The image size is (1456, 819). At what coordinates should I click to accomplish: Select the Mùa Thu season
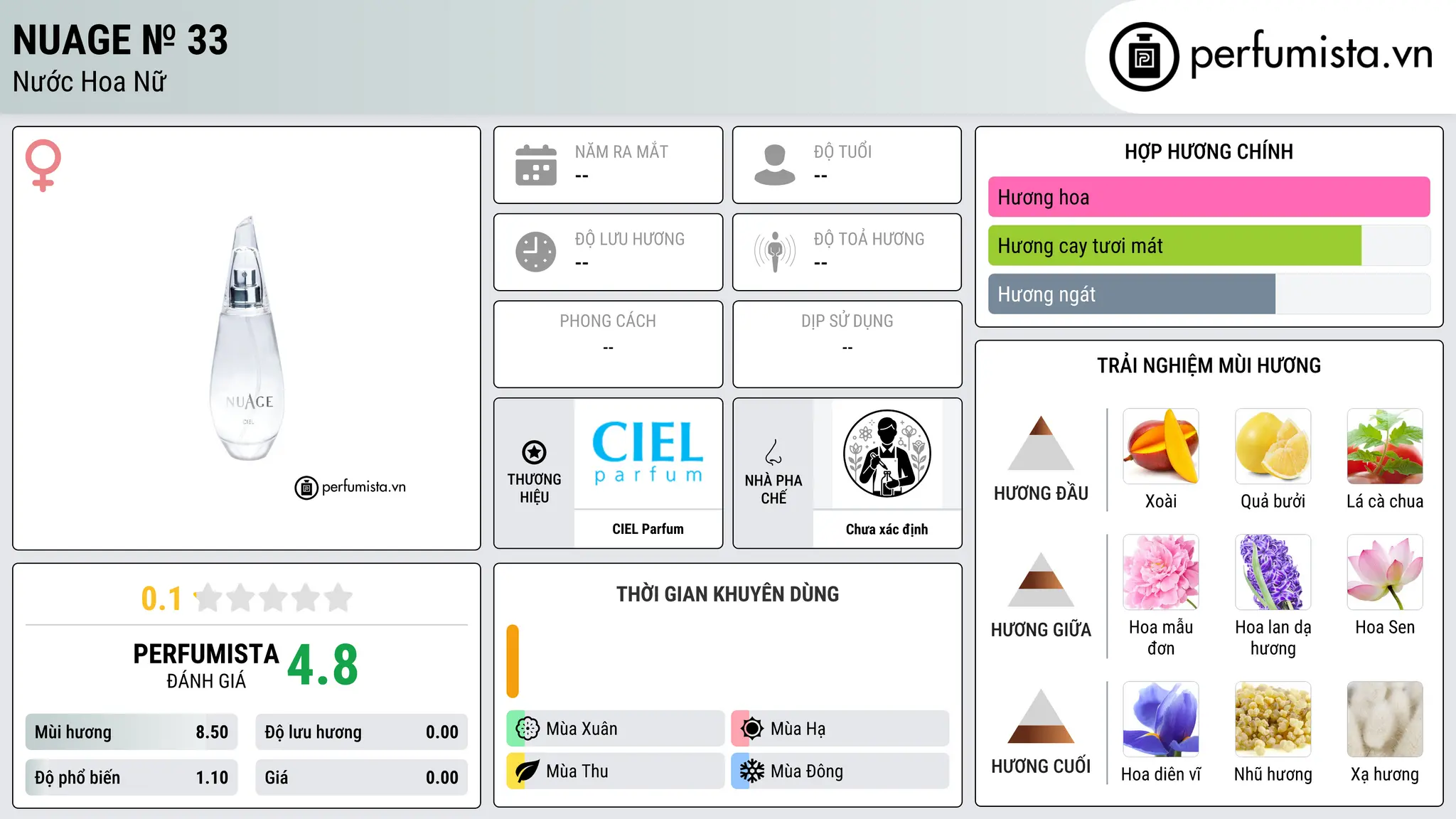[x=615, y=771]
